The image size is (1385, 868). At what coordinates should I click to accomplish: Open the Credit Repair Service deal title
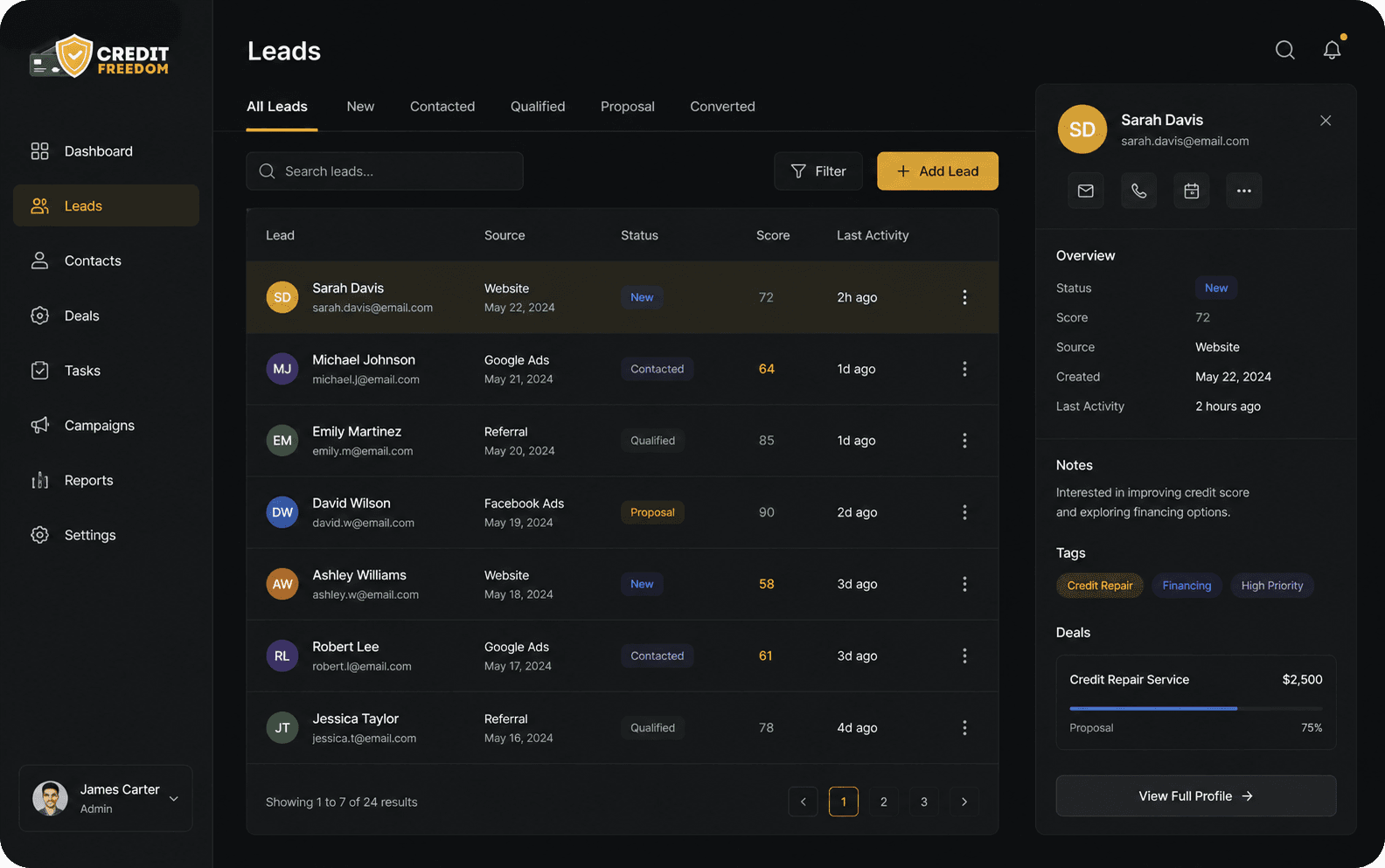click(x=1129, y=679)
